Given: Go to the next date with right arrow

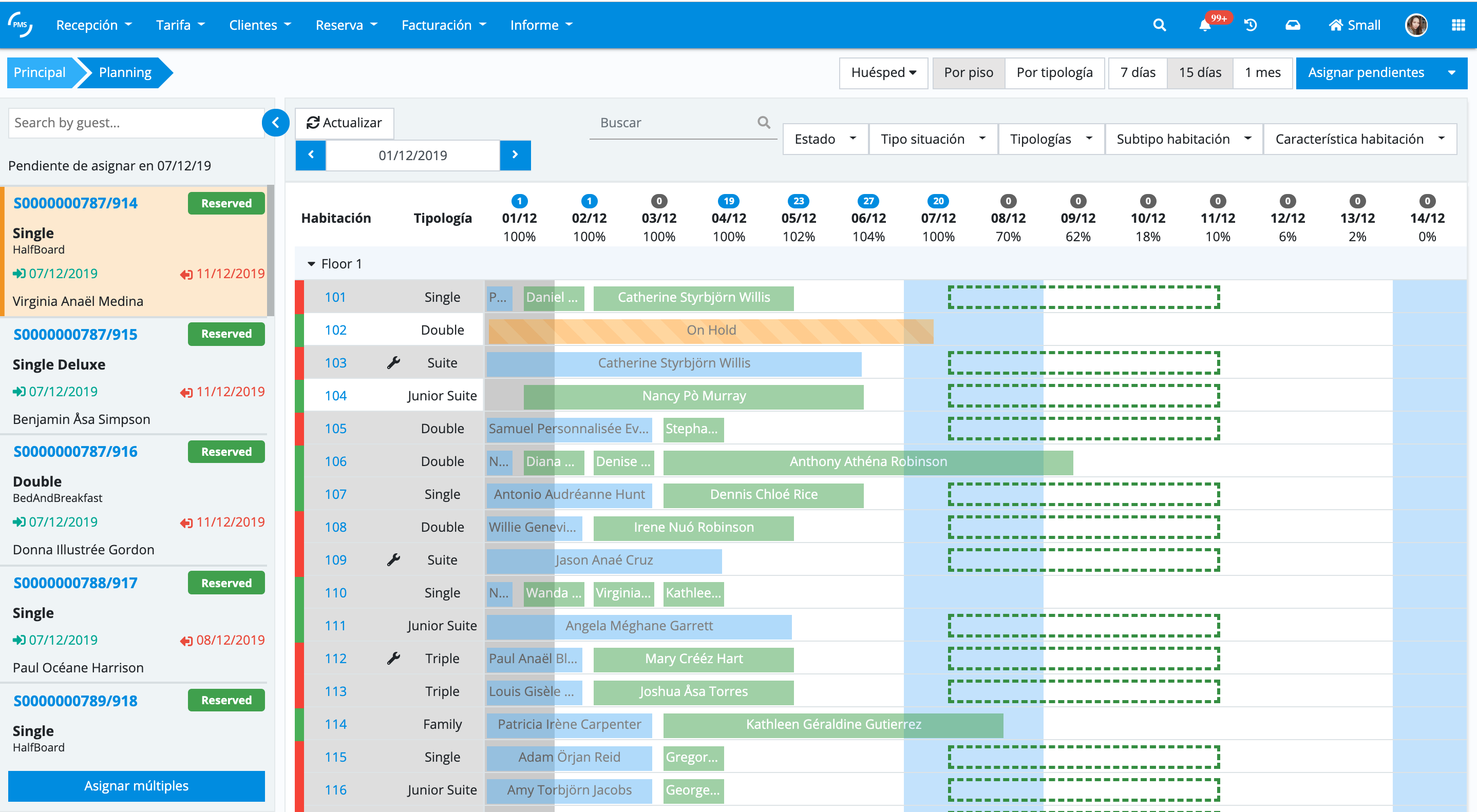Looking at the screenshot, I should pos(515,154).
